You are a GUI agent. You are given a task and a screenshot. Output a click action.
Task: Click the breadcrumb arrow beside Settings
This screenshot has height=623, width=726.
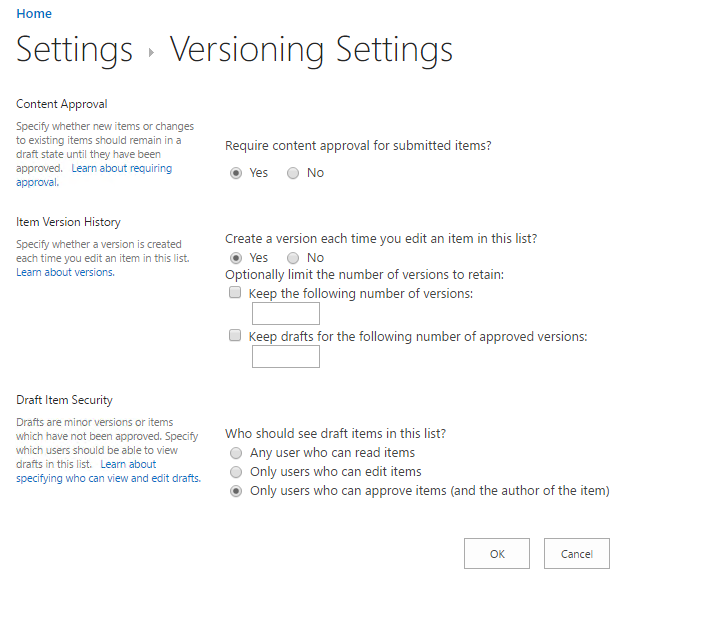151,52
